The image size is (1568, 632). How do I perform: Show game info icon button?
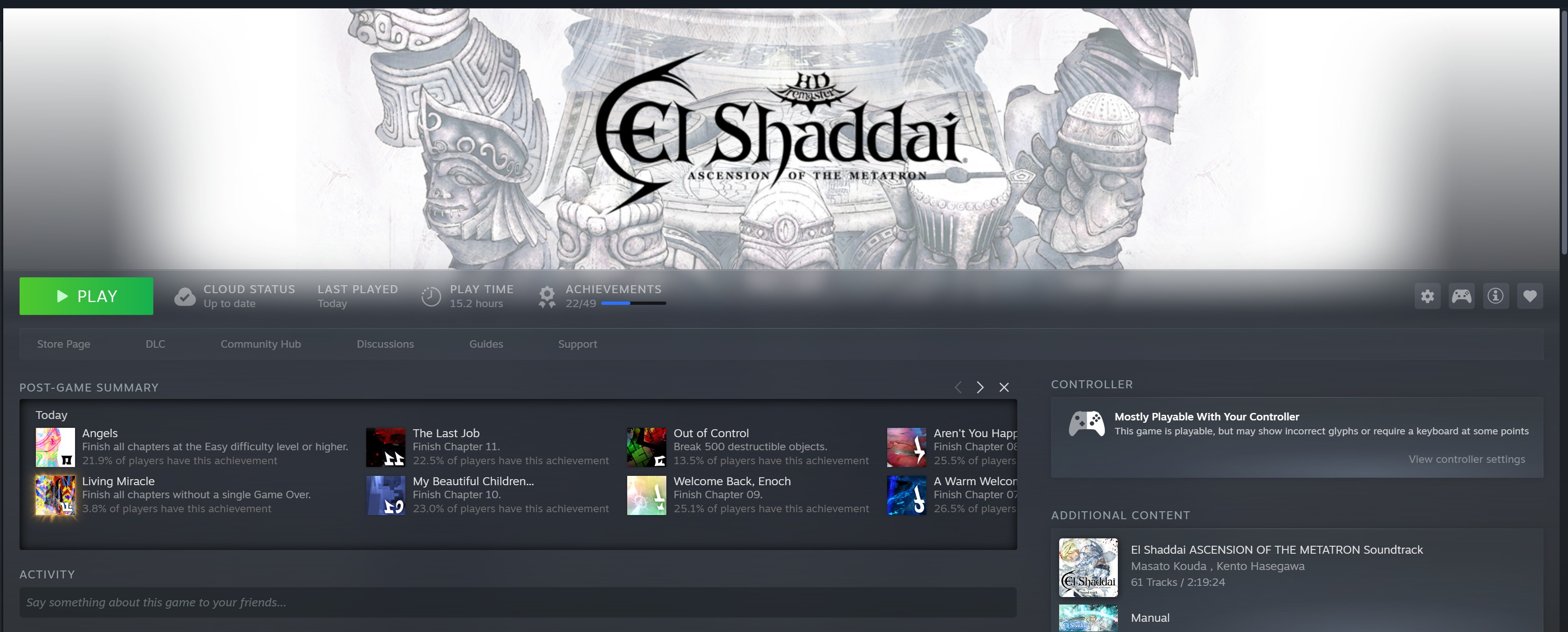(1496, 296)
